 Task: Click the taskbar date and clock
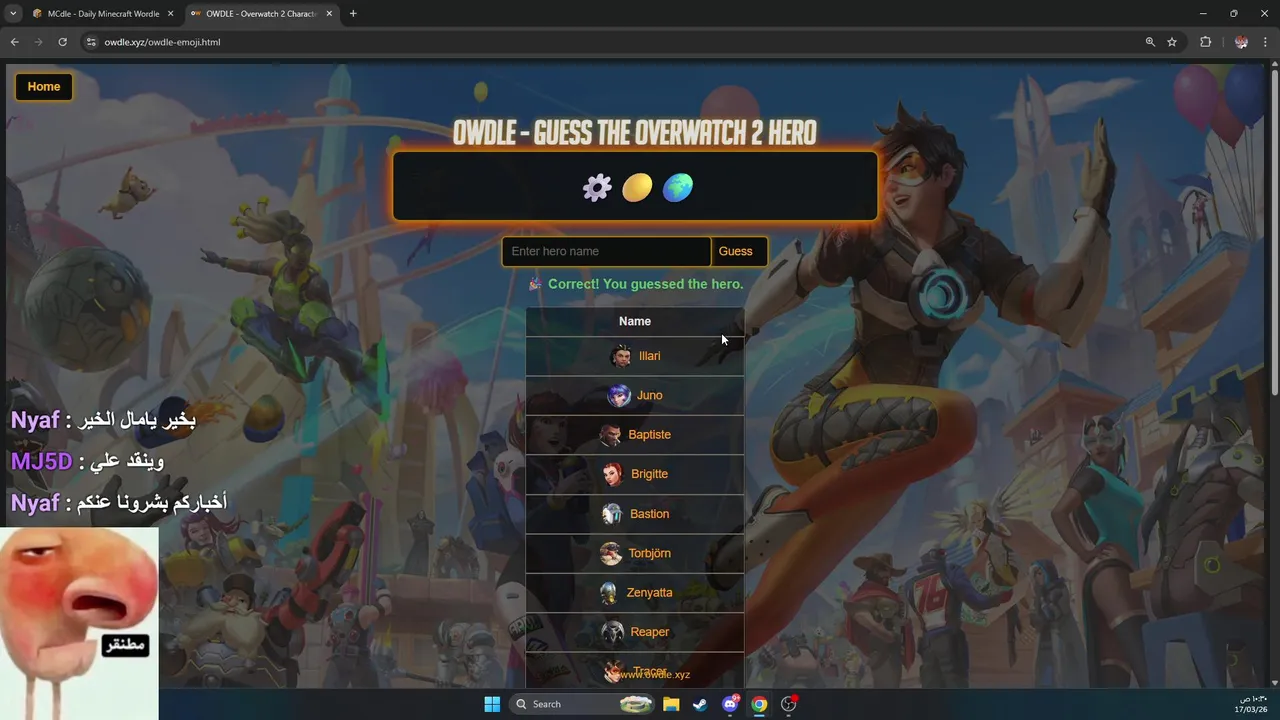[x=1253, y=704]
